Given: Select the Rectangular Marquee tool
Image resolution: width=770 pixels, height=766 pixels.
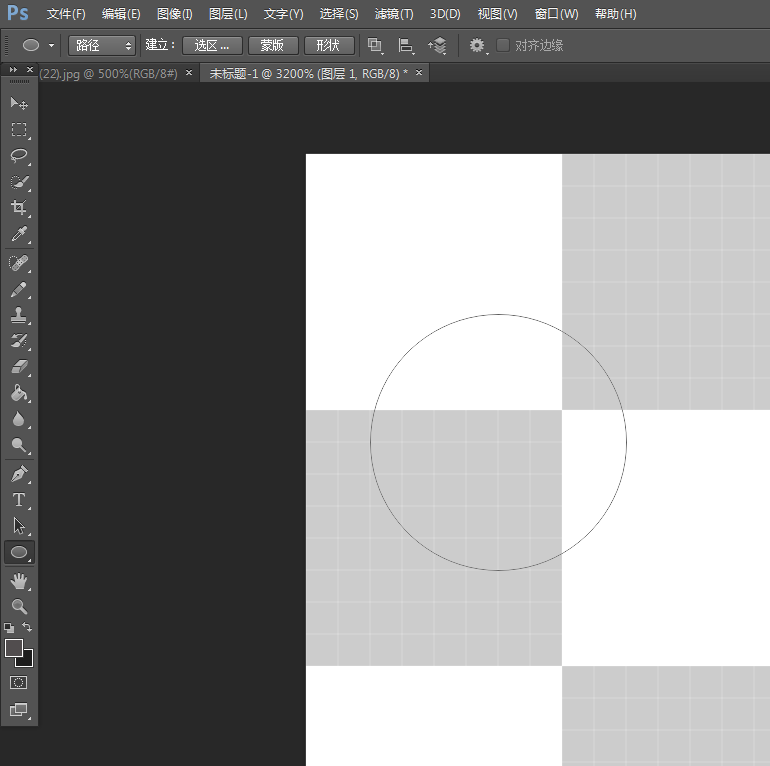Looking at the screenshot, I should (x=19, y=130).
